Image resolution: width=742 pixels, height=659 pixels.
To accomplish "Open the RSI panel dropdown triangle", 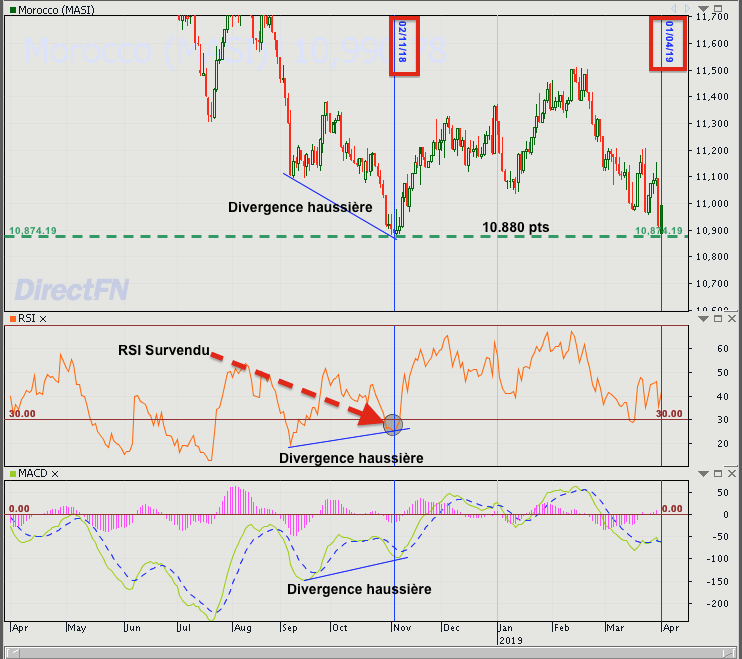I will pyautogui.click(x=702, y=318).
